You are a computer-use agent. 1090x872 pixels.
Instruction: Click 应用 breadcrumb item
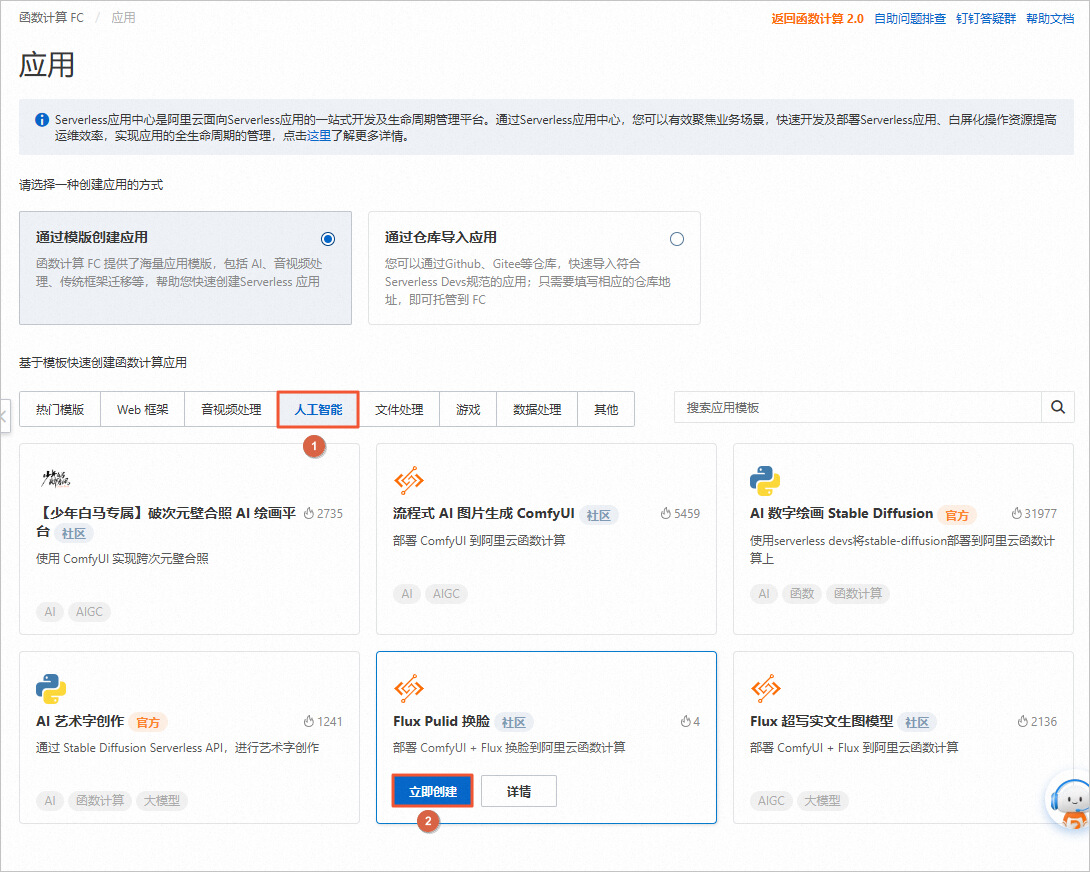click(x=123, y=17)
